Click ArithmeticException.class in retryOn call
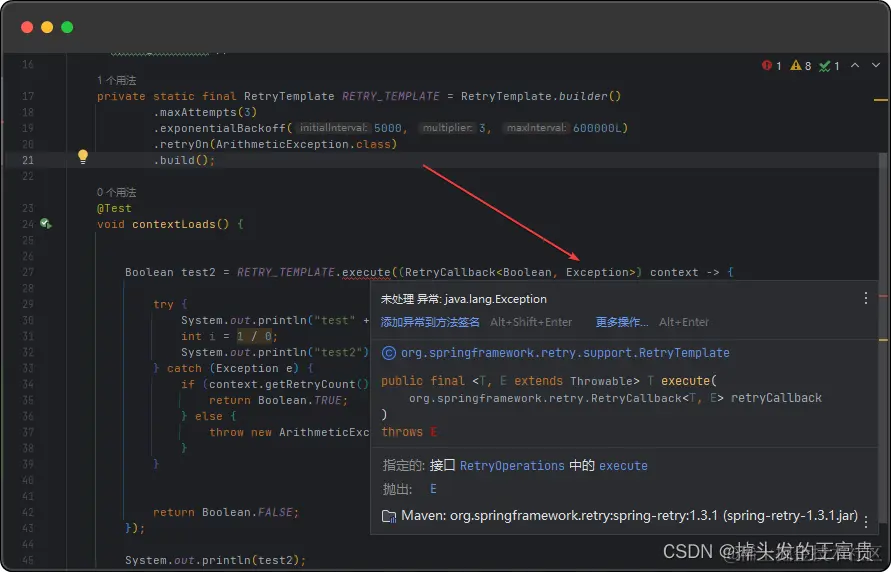 (x=303, y=144)
